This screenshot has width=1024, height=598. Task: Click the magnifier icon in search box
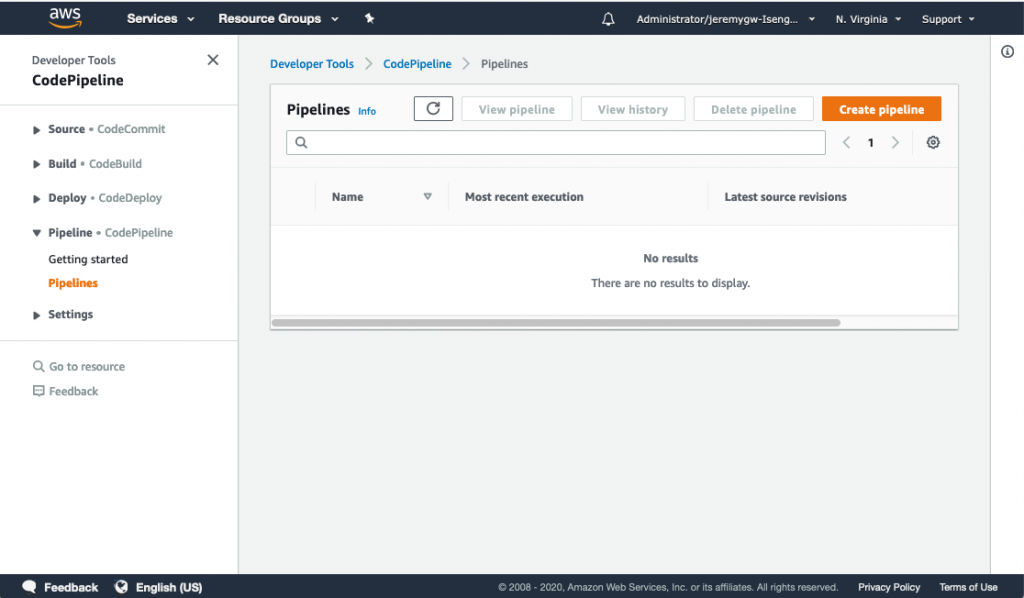point(301,142)
